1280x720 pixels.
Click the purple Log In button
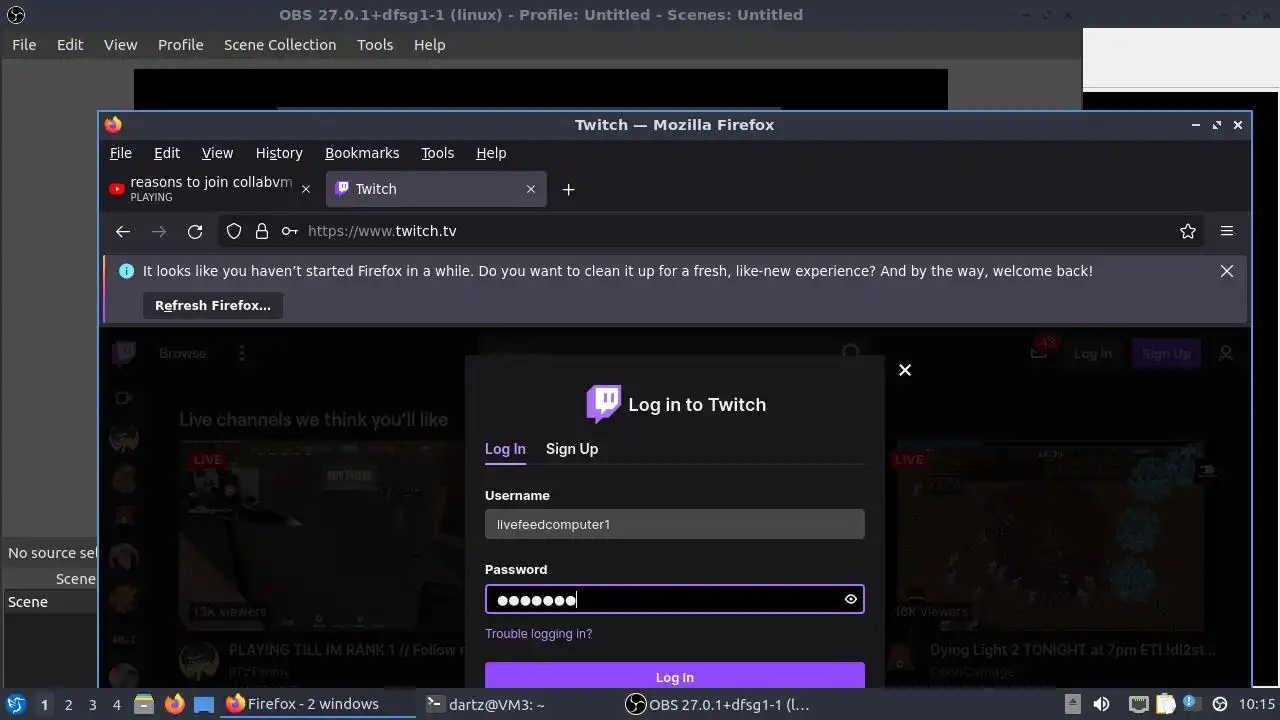[675, 676]
